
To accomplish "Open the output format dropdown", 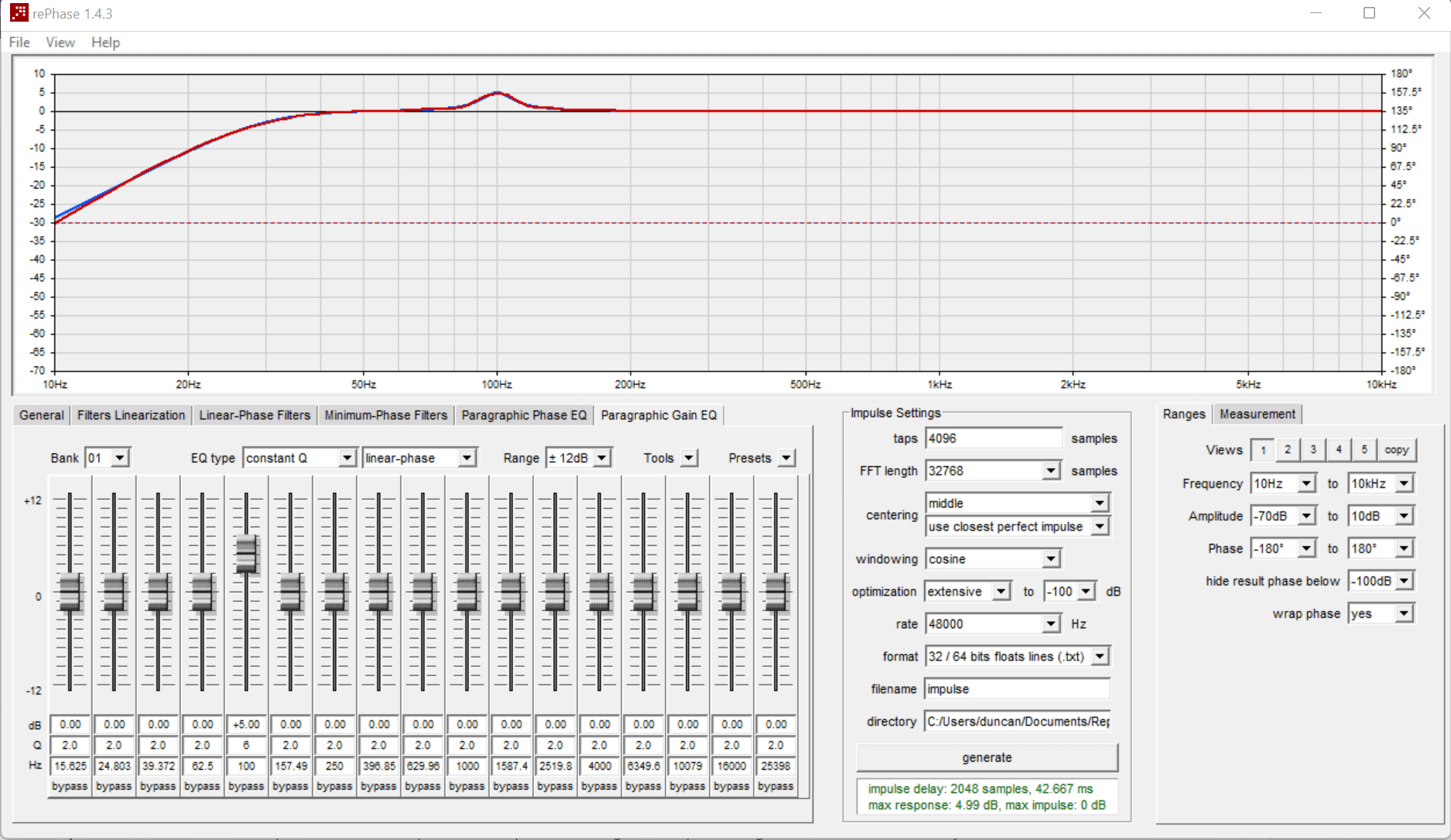I will tap(1018, 656).
